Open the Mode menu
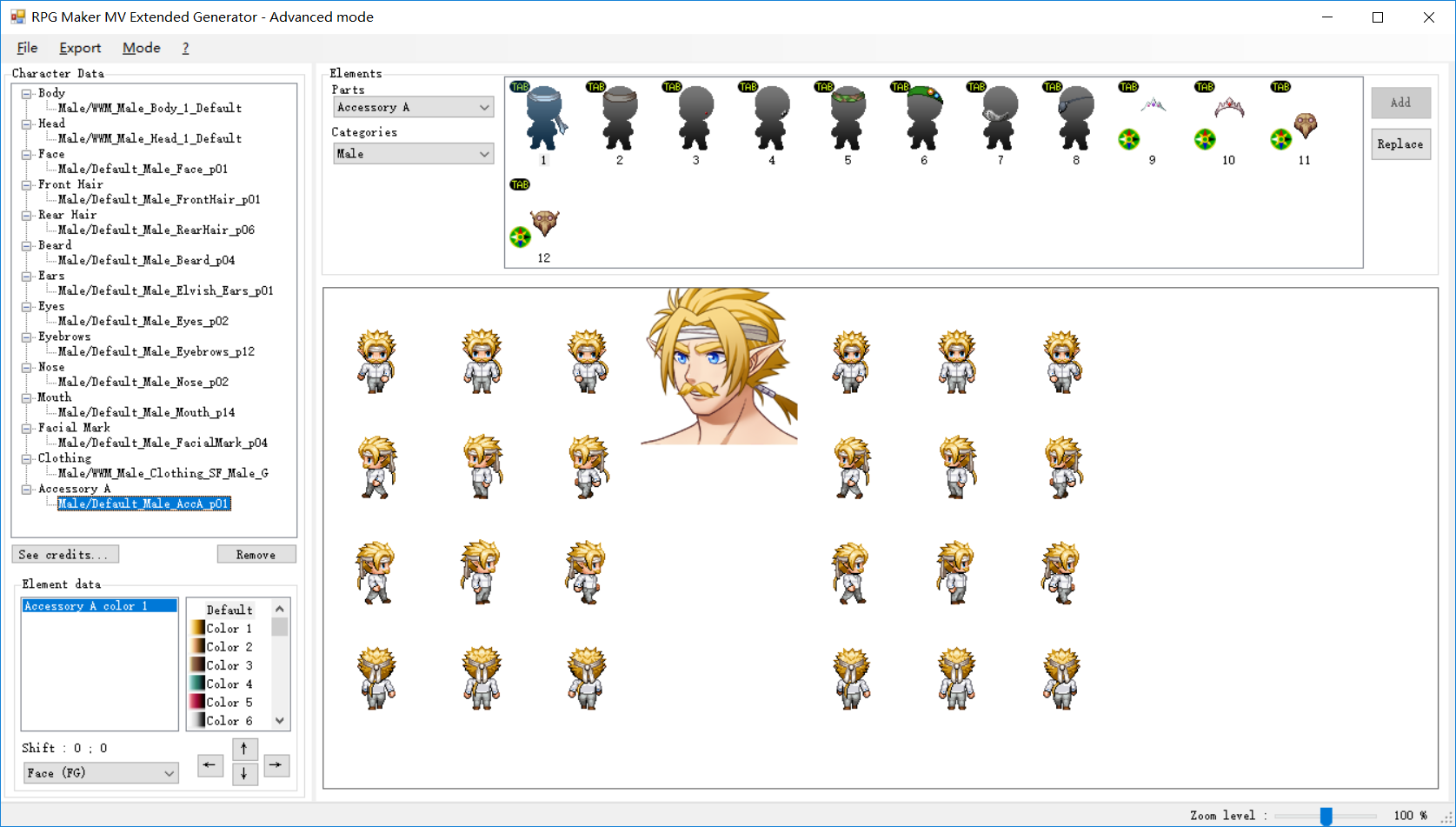 [x=142, y=48]
